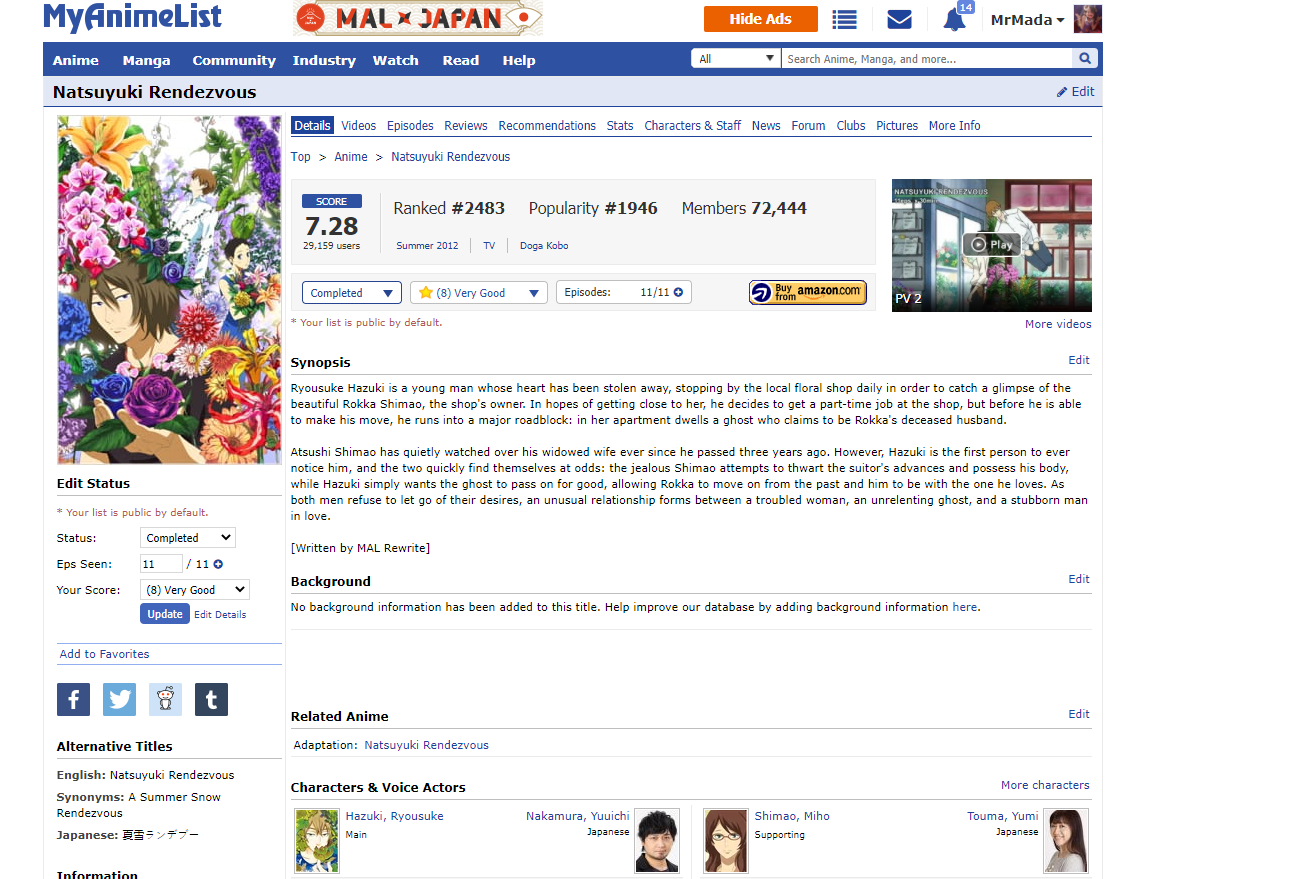The image size is (1311, 879).
Task: Switch to the Videos tab
Action: [359, 126]
